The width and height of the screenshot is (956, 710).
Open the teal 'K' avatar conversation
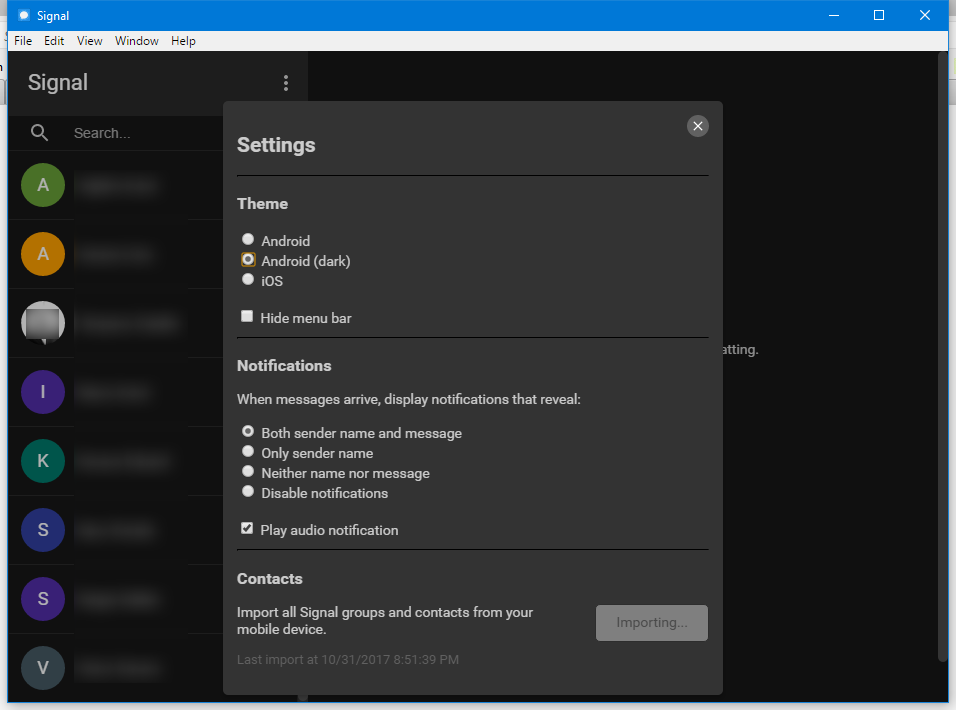43,461
